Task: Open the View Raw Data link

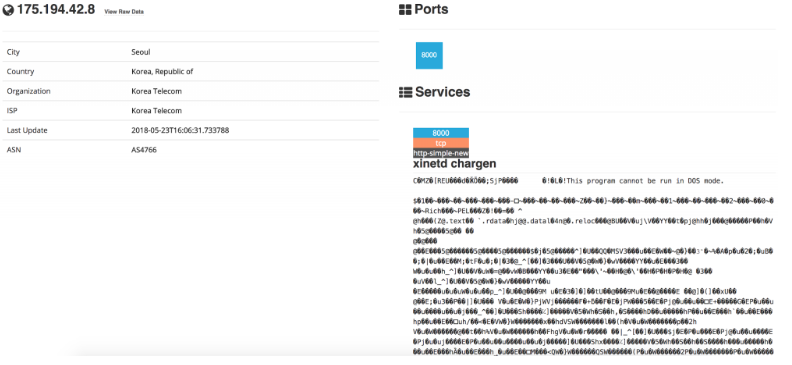Action: coord(124,12)
